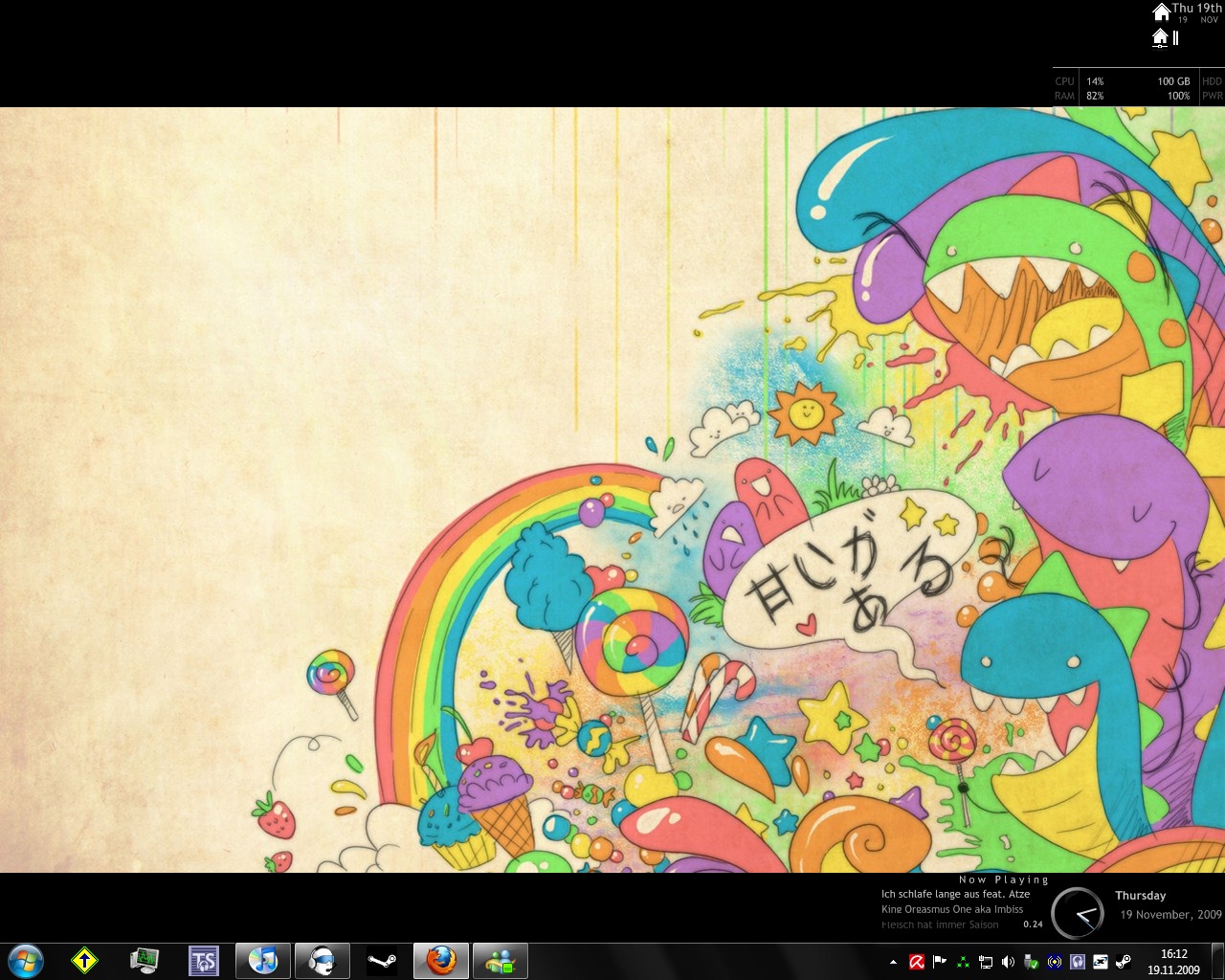The width and height of the screenshot is (1225, 980).
Task: Click the '19 November, 2009' date text
Action: click(1170, 915)
